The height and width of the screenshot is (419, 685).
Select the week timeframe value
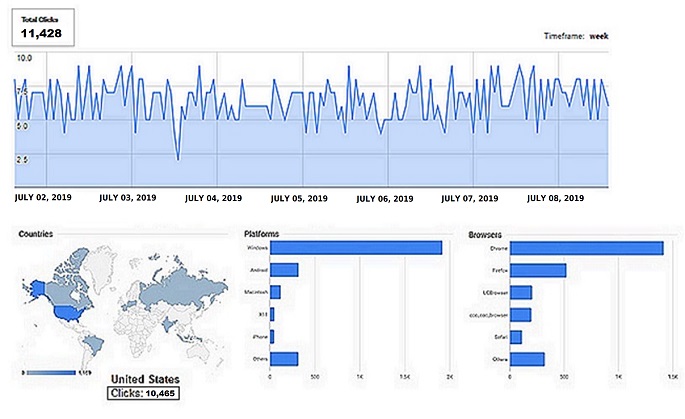pyautogui.click(x=598, y=36)
